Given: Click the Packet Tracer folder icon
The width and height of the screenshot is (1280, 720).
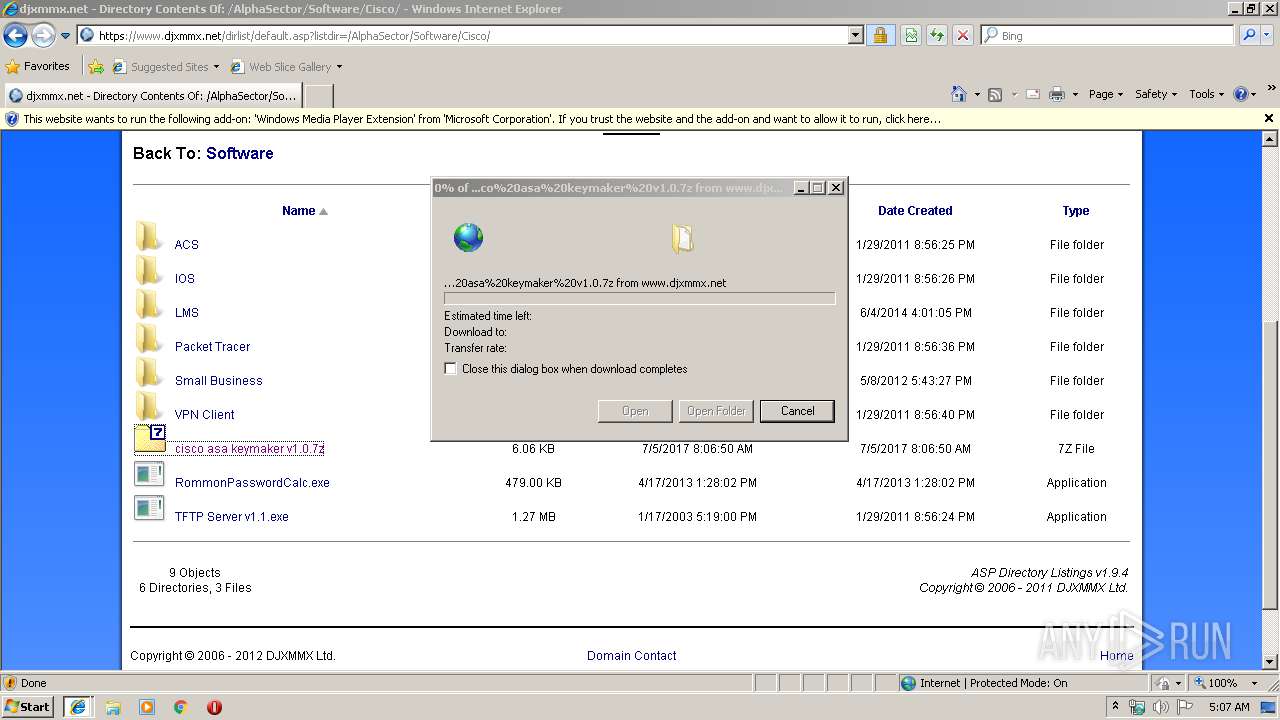Looking at the screenshot, I should click(148, 340).
